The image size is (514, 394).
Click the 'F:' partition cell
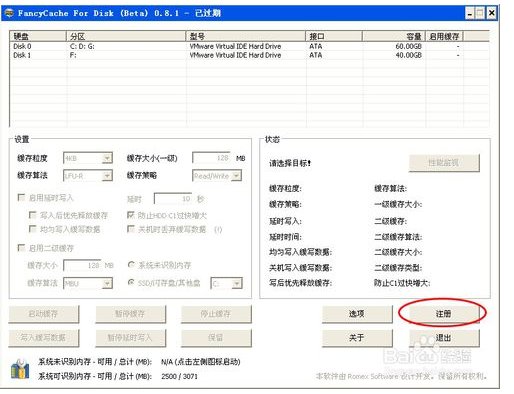point(73,55)
